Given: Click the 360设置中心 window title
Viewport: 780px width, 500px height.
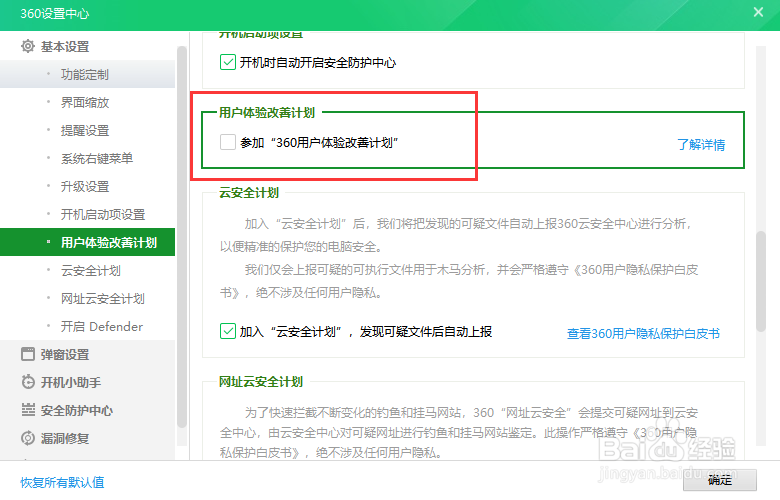Looking at the screenshot, I should click(x=54, y=13).
